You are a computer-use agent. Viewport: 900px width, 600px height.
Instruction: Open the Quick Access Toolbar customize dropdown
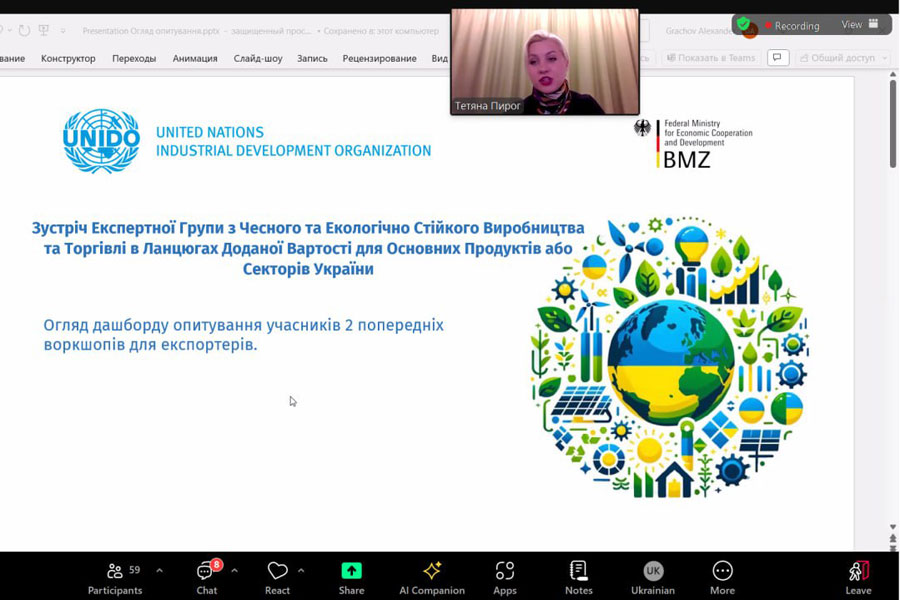pyautogui.click(x=63, y=30)
